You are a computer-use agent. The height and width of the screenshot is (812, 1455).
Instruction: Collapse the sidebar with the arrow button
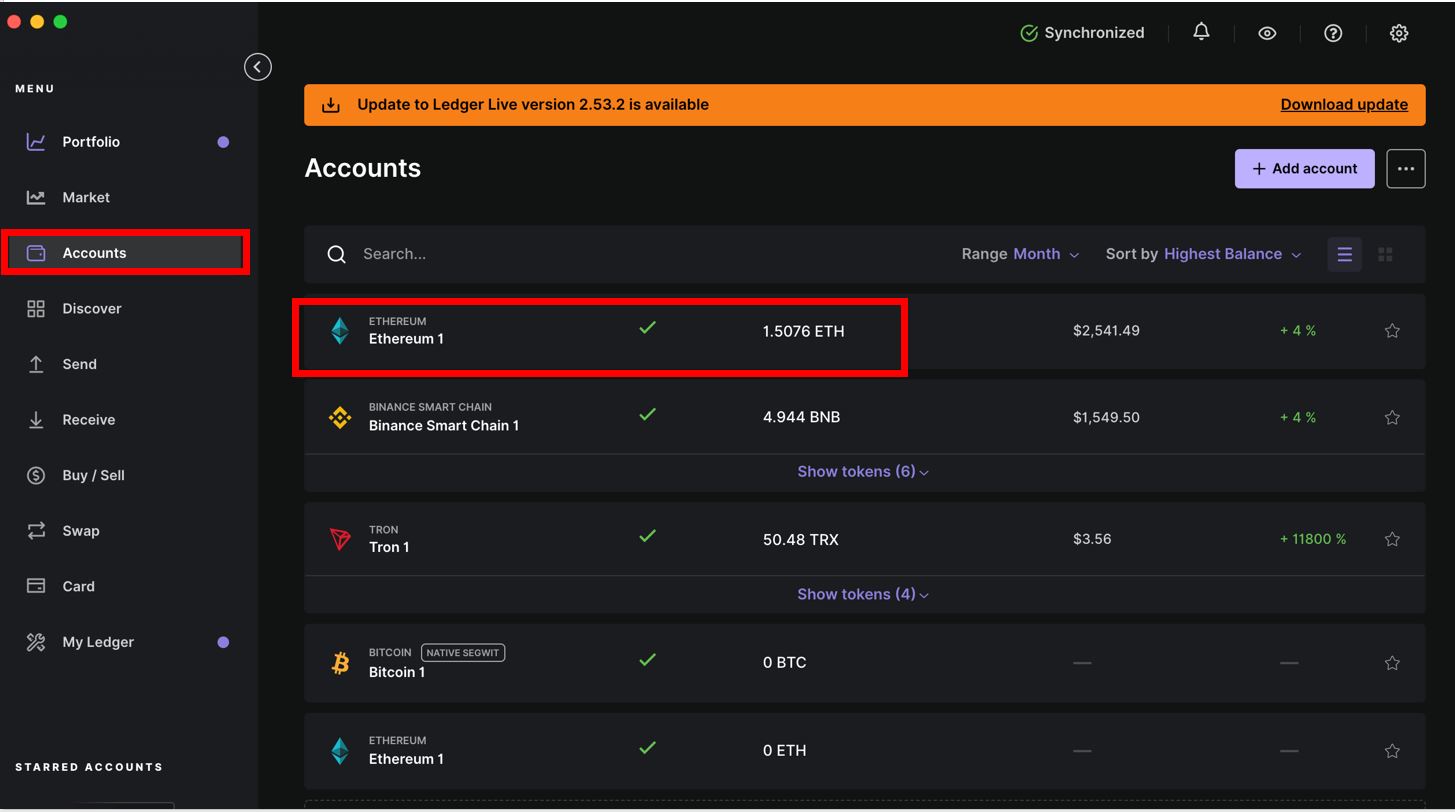258,67
